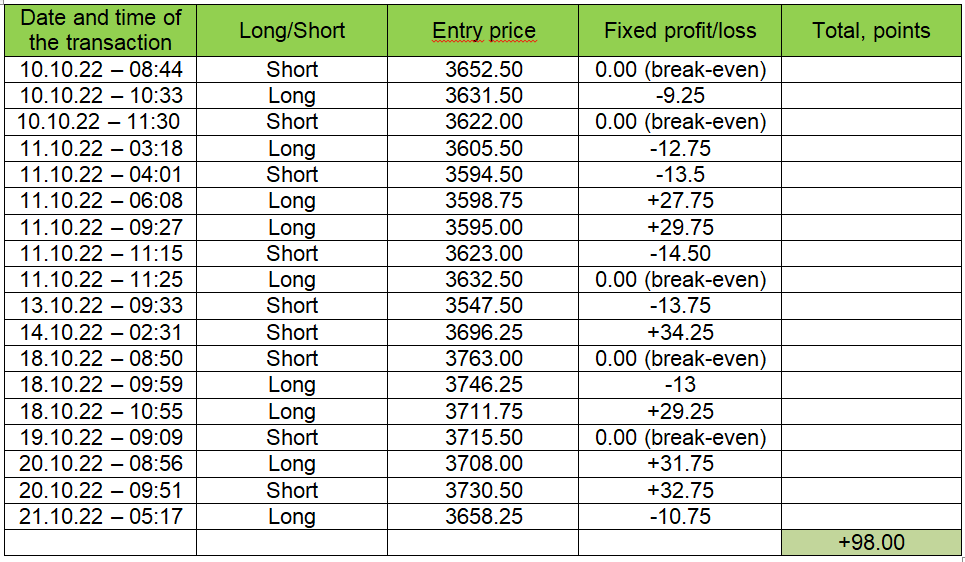Click the 'Total, points' header cell

point(871,30)
